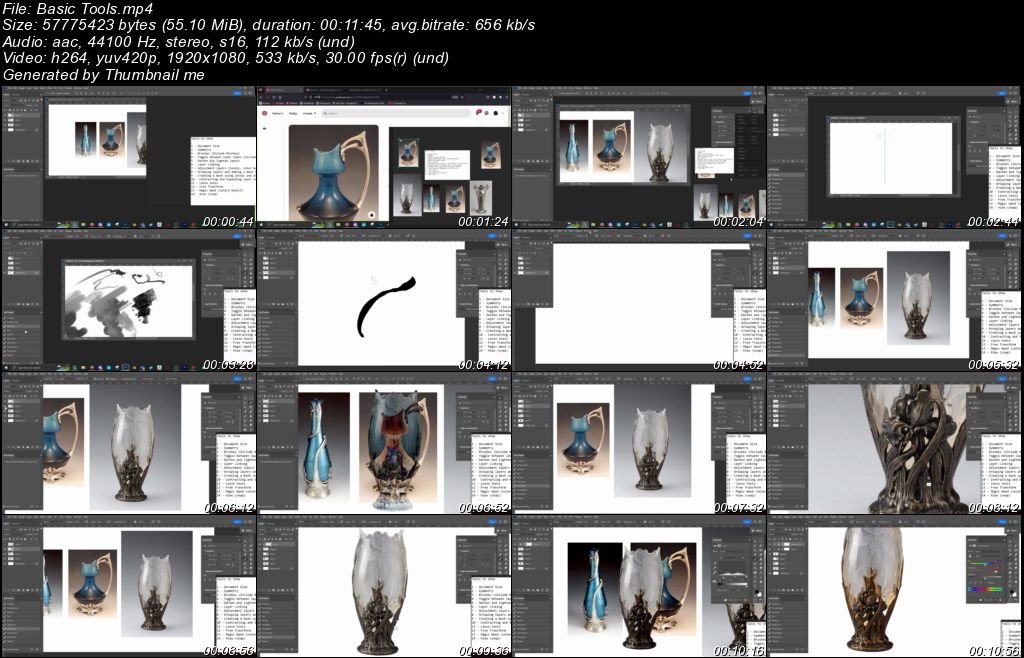Open the browser frame stamped 00:01:24
Image resolution: width=1024 pixels, height=658 pixels.
[384, 157]
